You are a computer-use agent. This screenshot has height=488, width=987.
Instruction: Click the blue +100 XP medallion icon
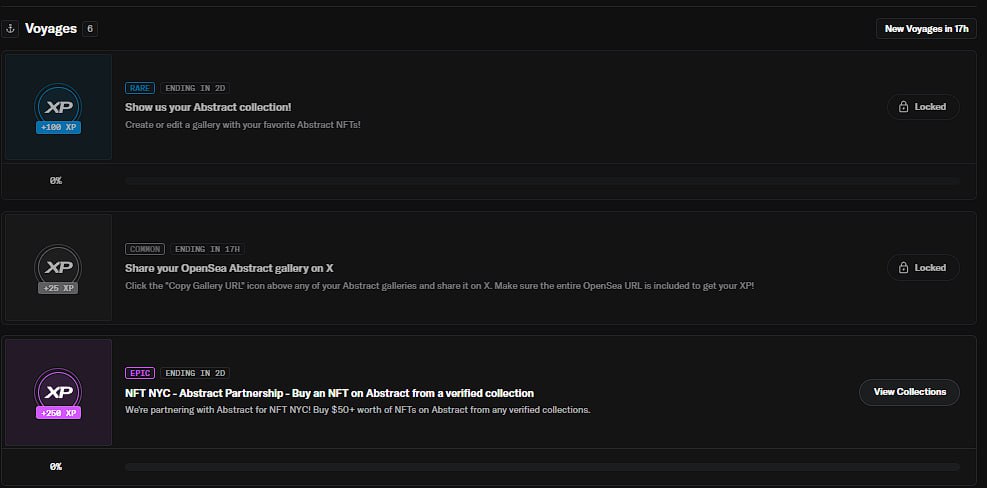pos(58,108)
